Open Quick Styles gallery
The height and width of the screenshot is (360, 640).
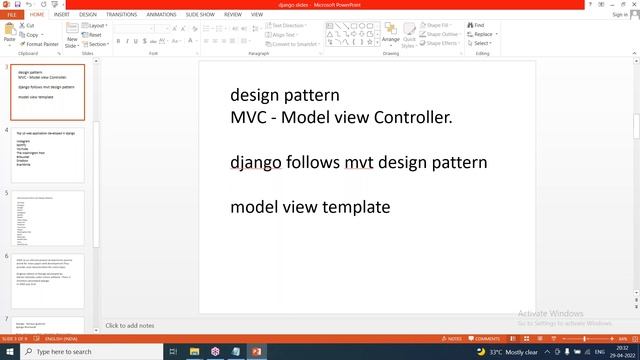(x=409, y=35)
